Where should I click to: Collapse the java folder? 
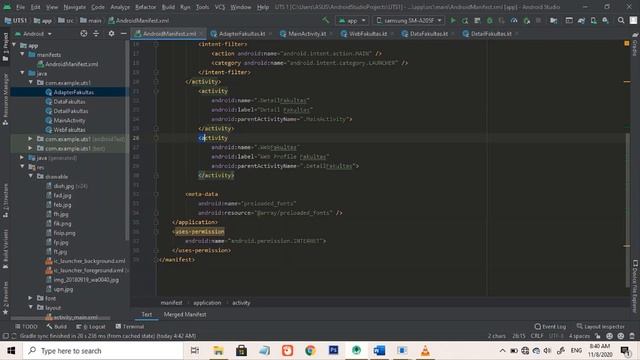pos(22,73)
